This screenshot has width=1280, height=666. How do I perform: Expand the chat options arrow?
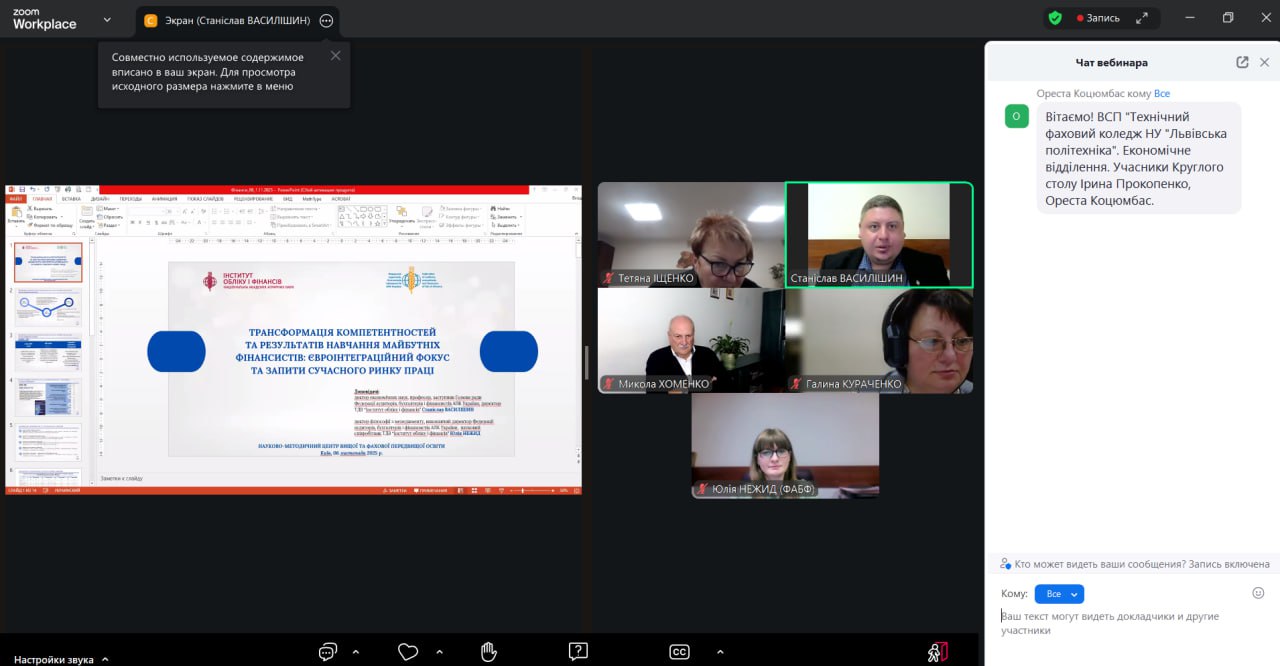click(x=355, y=652)
